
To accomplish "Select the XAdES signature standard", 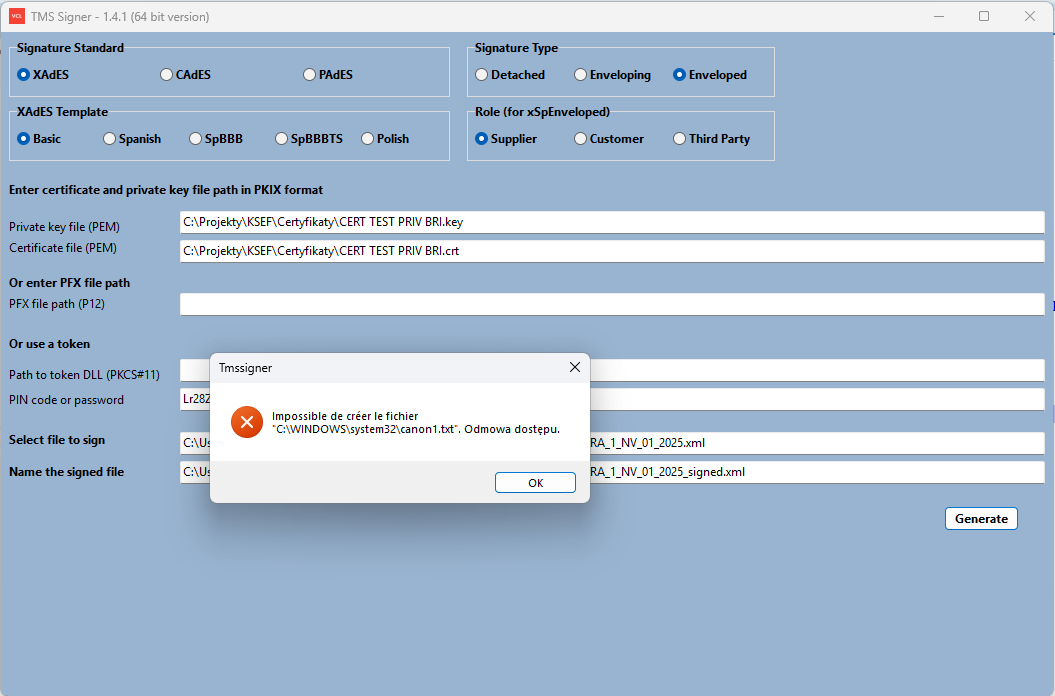I will coord(25,75).
